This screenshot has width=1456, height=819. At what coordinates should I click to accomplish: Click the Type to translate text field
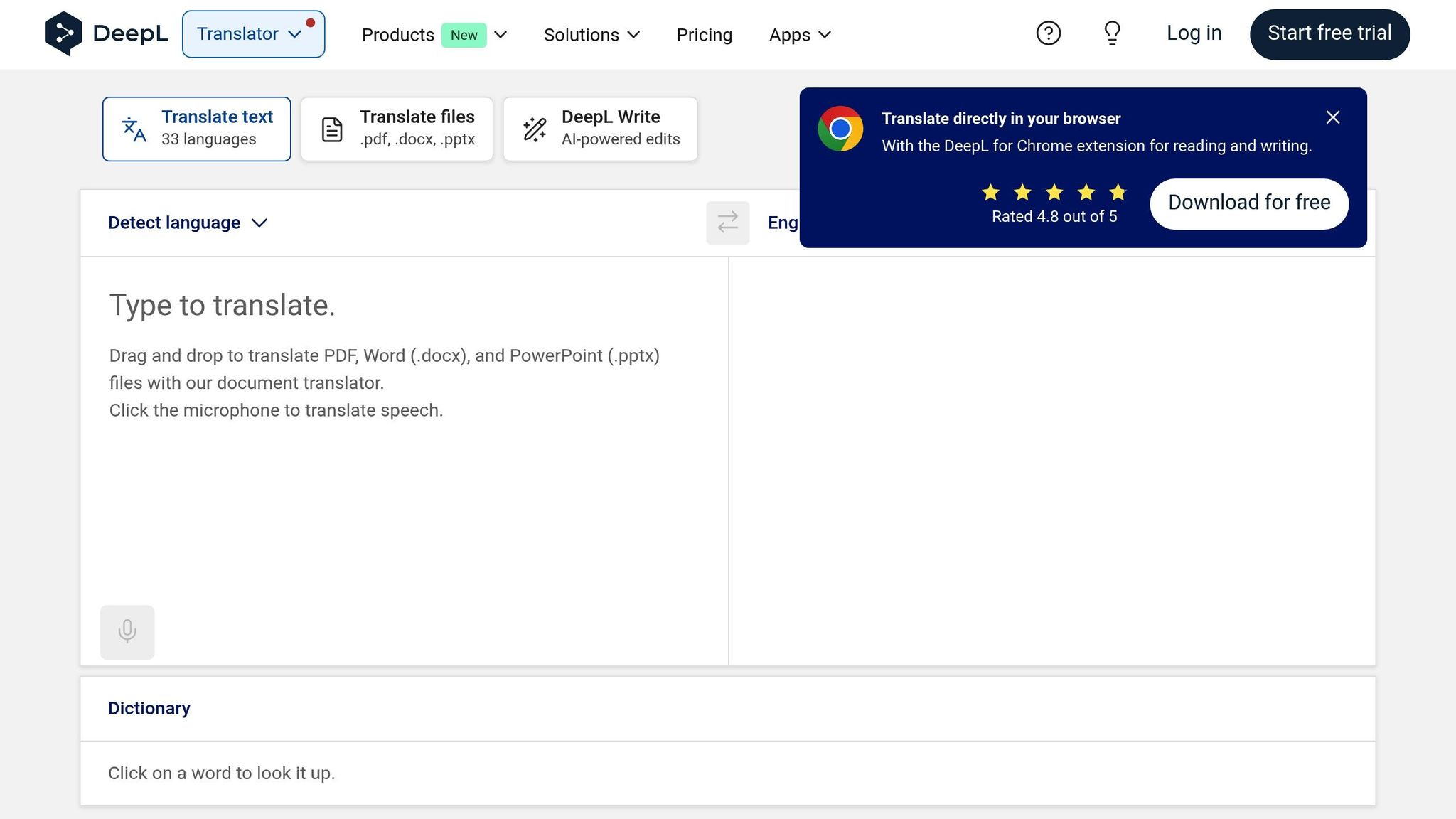[x=404, y=427]
